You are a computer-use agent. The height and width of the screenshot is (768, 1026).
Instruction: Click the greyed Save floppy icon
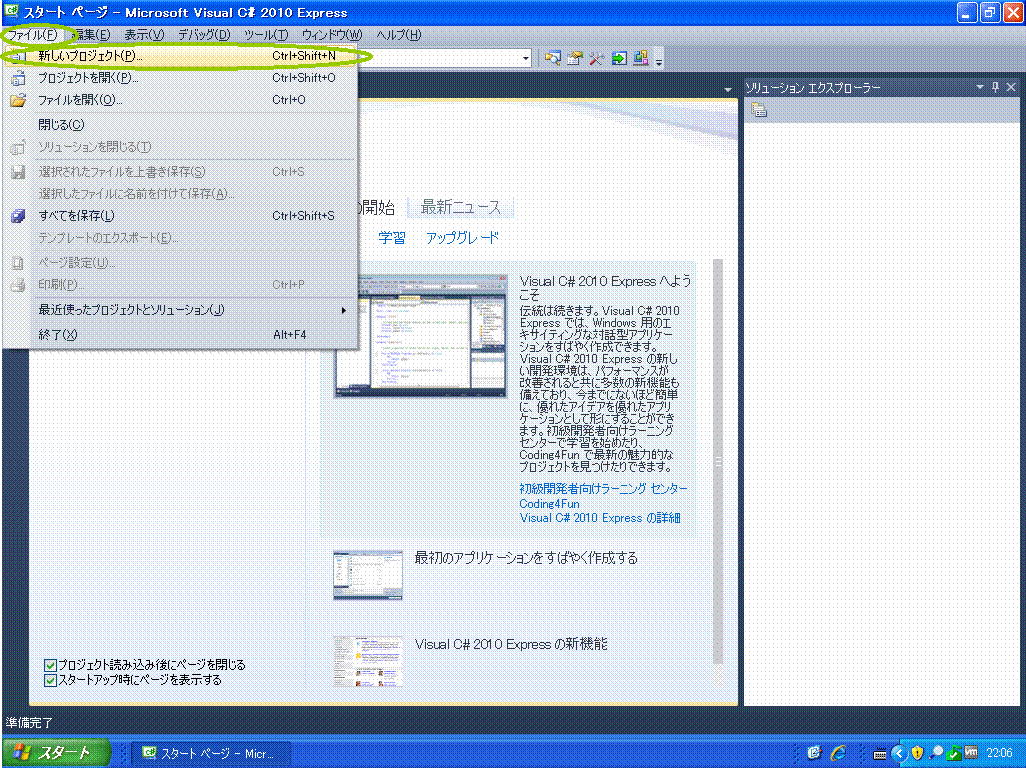click(18, 172)
